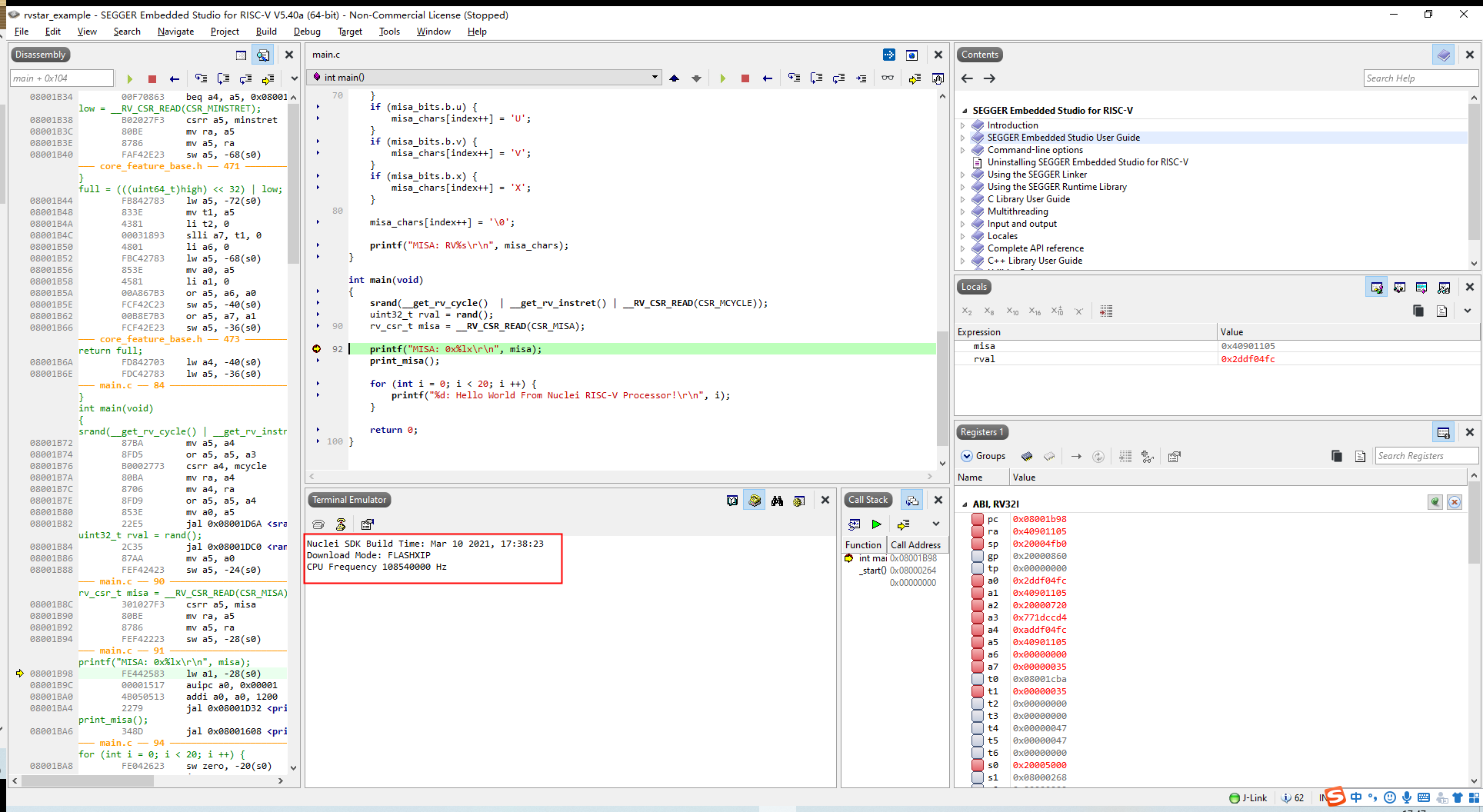The width and height of the screenshot is (1483, 812).
Task: Click the binoculars find icon in Terminal Emulator
Action: coord(777,501)
